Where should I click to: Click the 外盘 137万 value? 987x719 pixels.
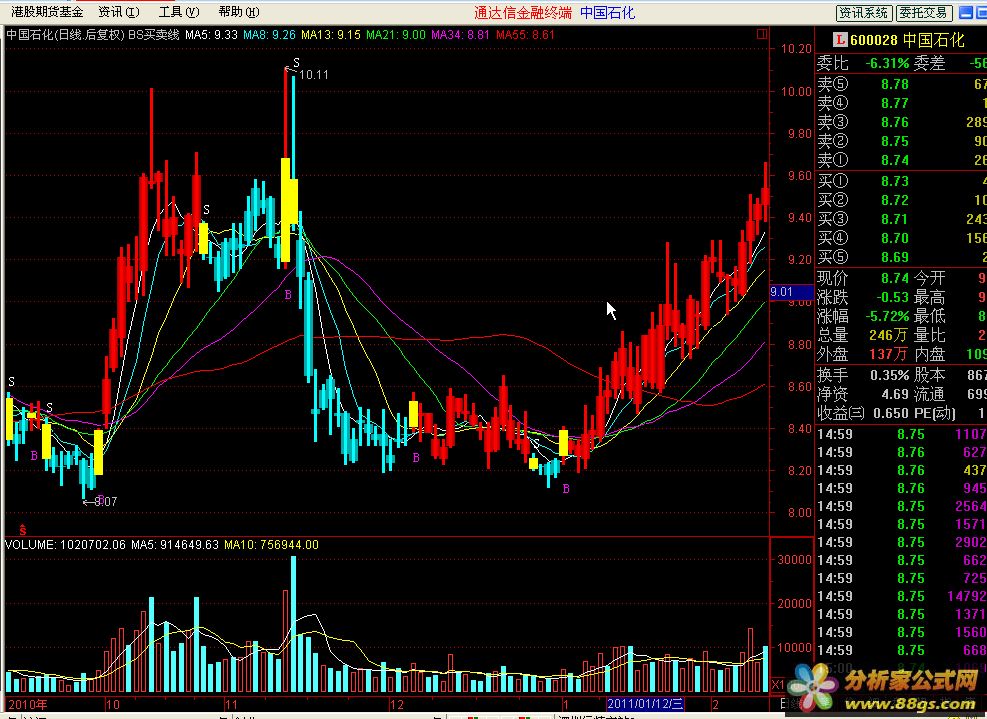[x=889, y=354]
